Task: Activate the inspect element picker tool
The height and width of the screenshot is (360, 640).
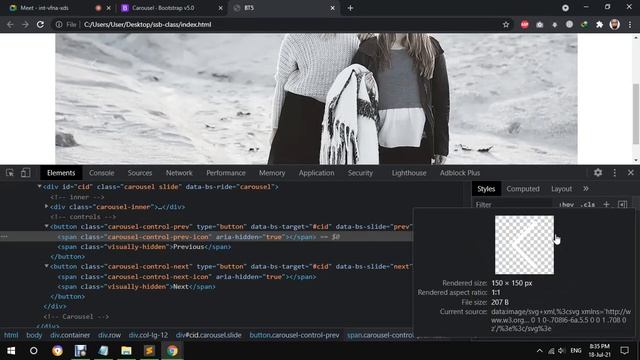Action: point(10,173)
